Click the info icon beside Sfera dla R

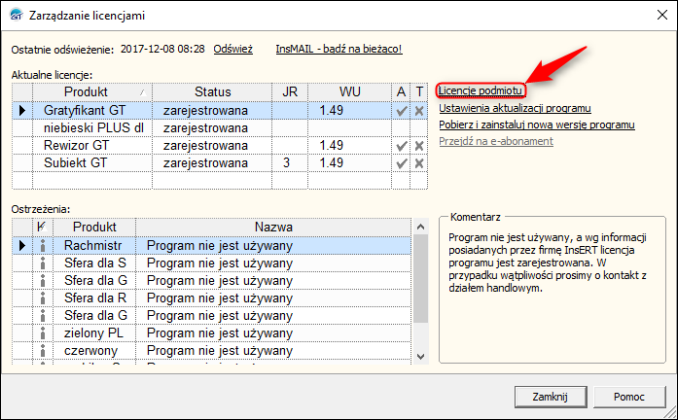tap(43, 298)
